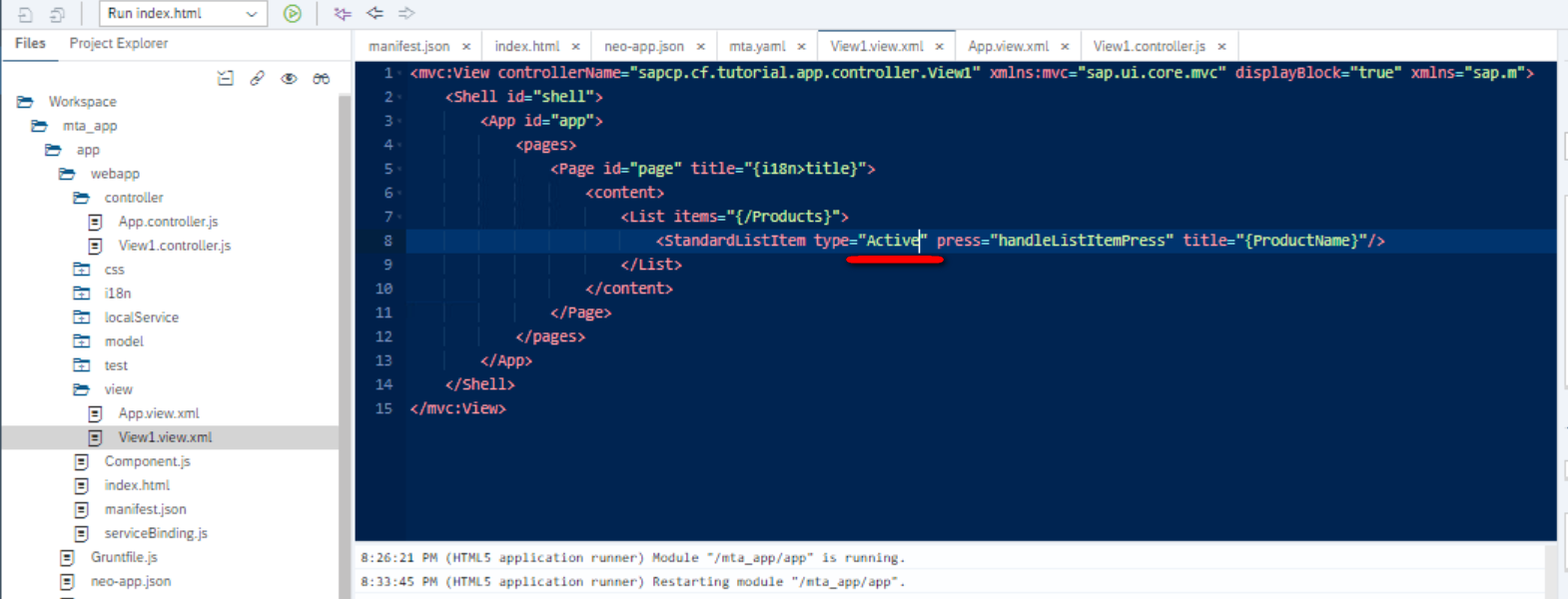Image resolution: width=1568 pixels, height=599 pixels.
Task: Open neo-app.json in the file tree
Action: click(131, 581)
